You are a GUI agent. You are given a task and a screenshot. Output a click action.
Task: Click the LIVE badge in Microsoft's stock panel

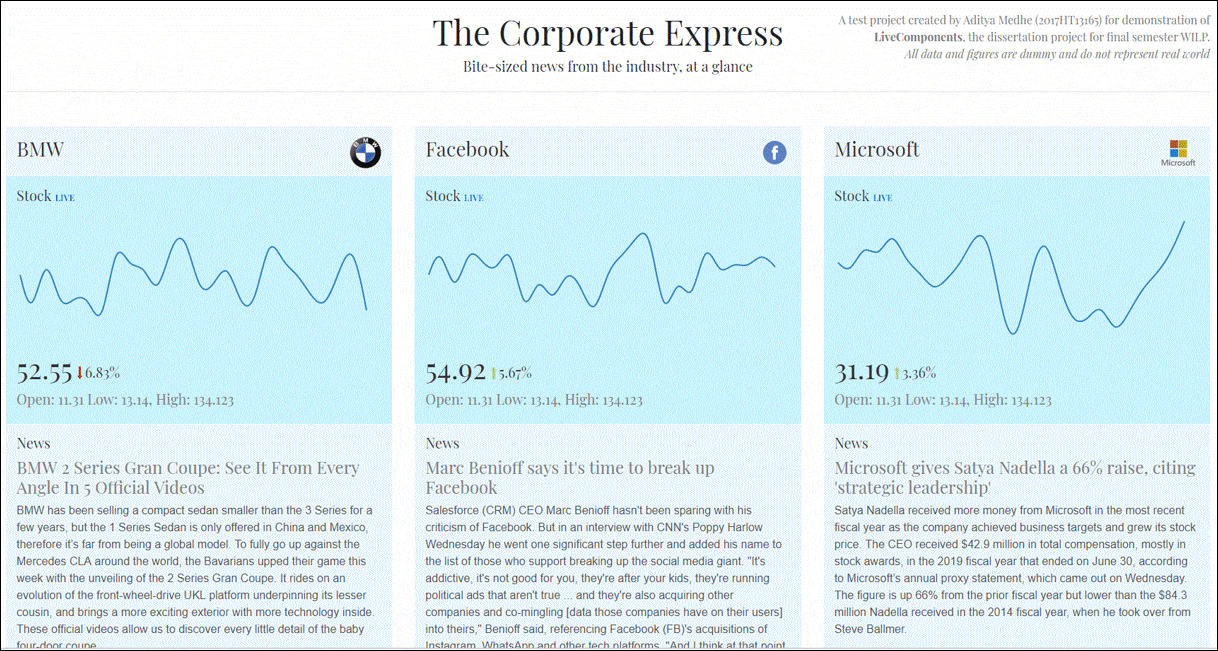pos(882,198)
